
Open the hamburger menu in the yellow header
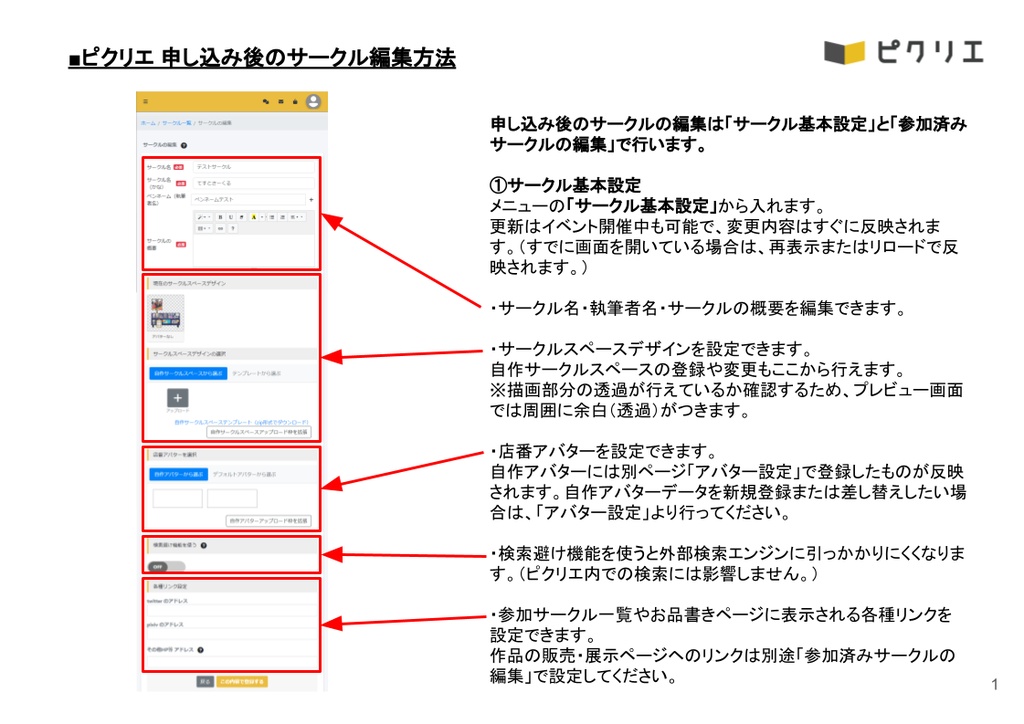[x=145, y=101]
